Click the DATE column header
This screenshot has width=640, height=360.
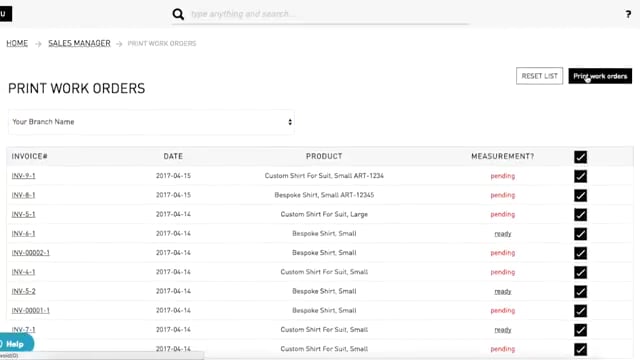pyautogui.click(x=173, y=156)
